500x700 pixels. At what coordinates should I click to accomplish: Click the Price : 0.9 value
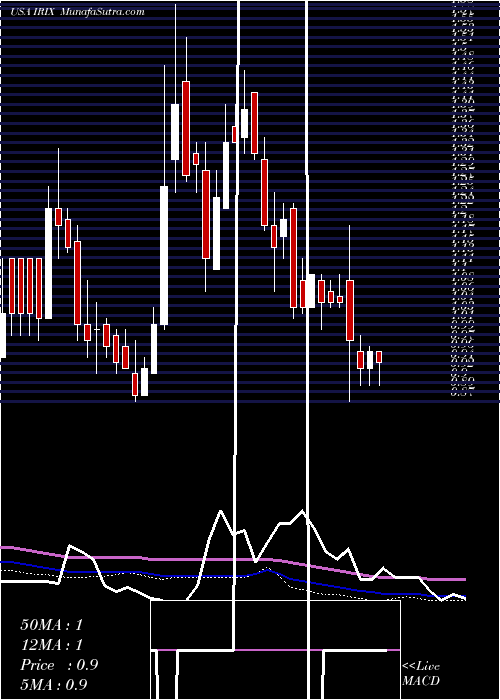[59, 665]
